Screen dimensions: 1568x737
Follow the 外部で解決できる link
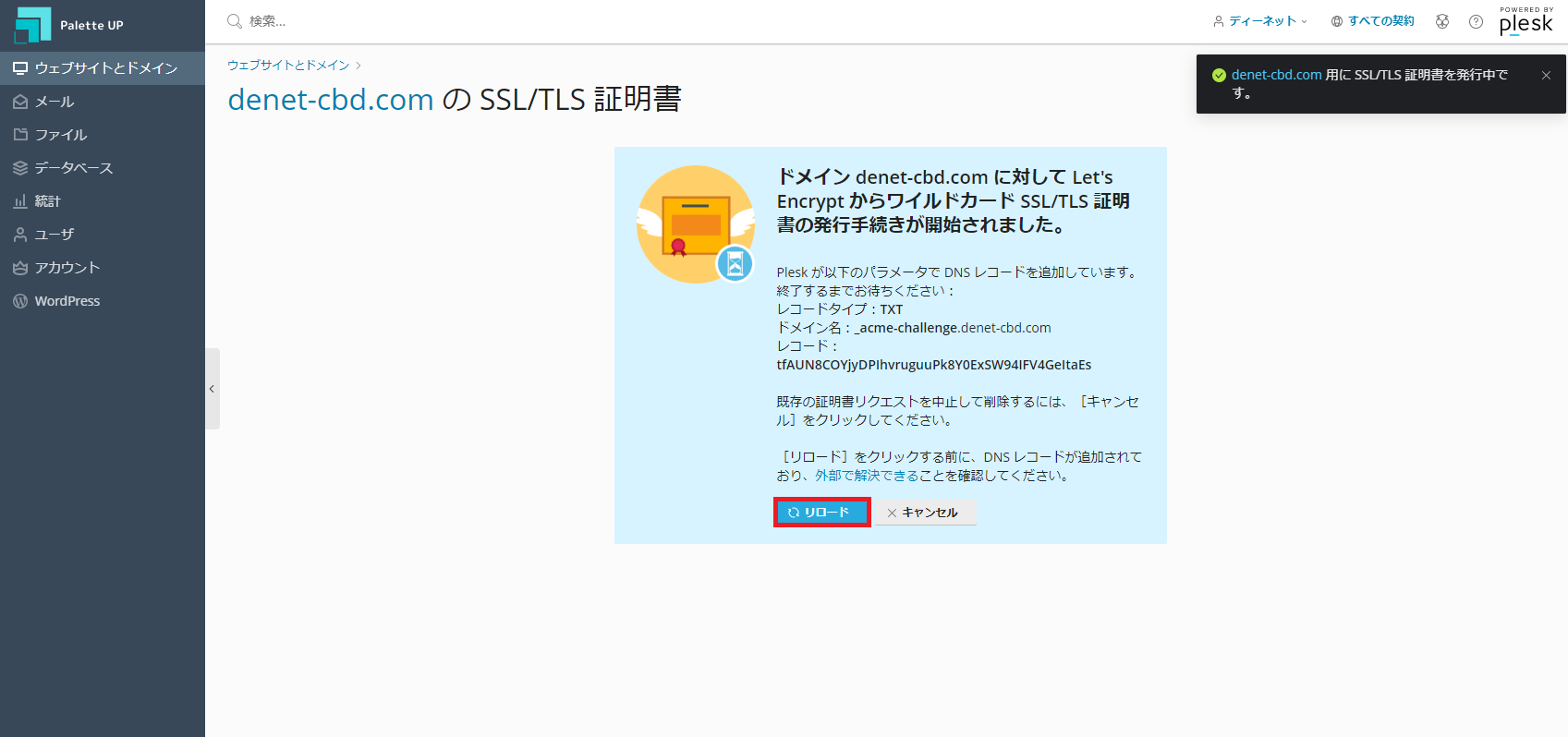pyautogui.click(x=867, y=476)
